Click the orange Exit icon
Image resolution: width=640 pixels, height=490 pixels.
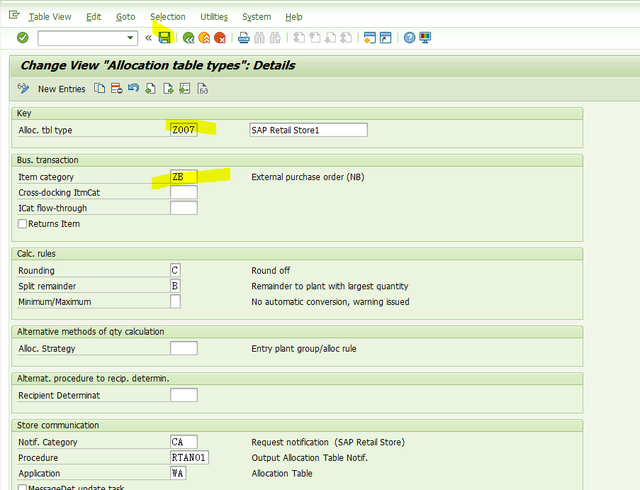[x=204, y=38]
